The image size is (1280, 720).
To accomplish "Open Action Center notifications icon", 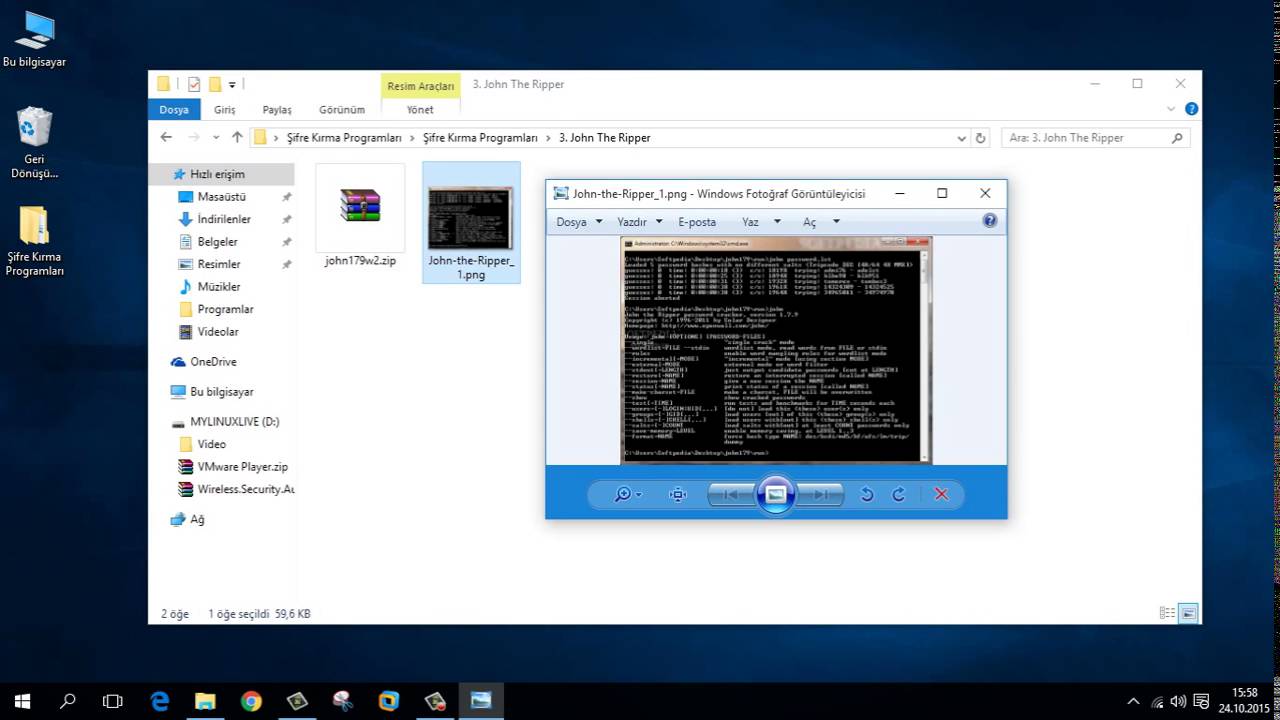I will click(1202, 702).
